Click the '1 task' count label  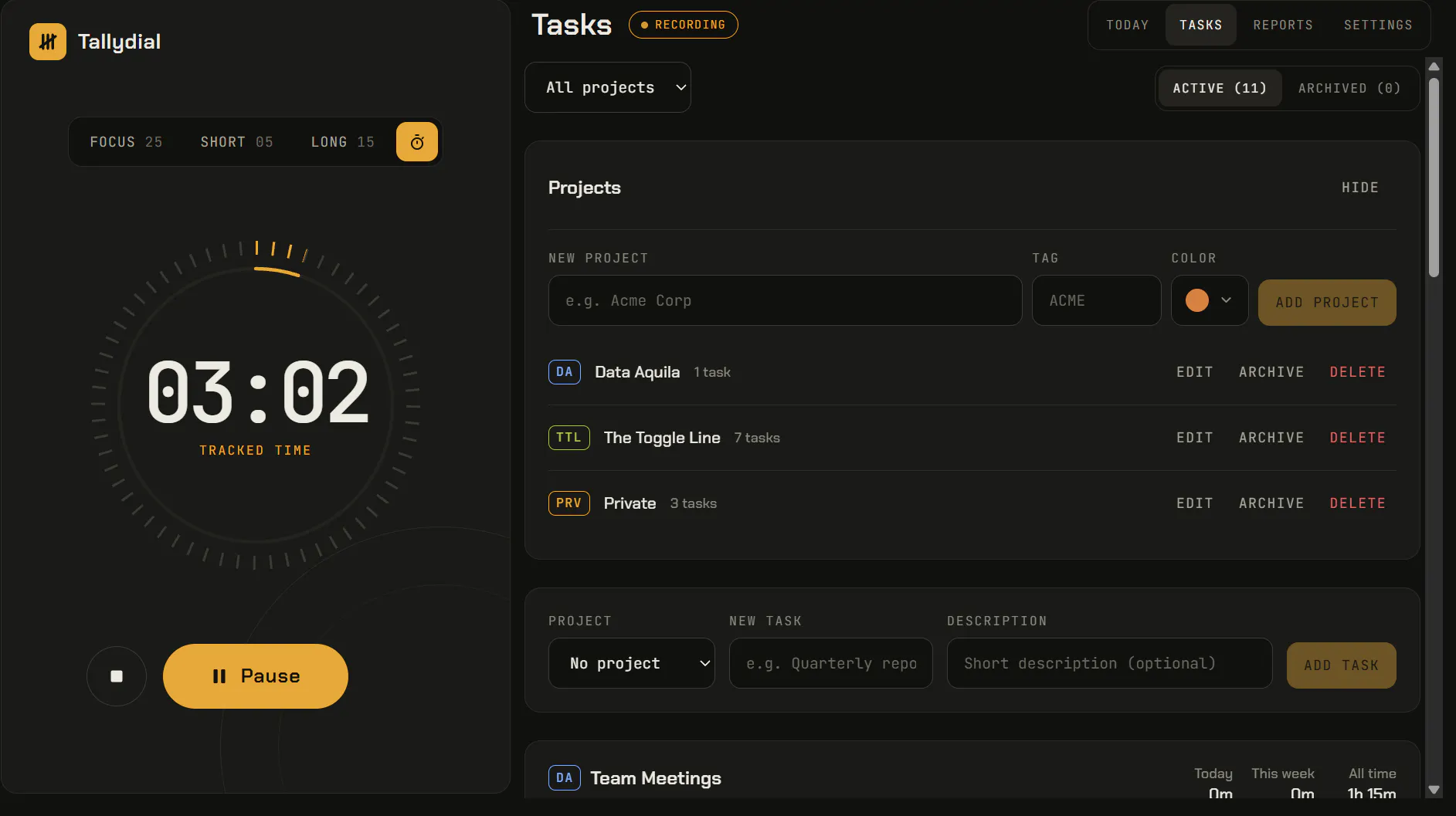[712, 372]
